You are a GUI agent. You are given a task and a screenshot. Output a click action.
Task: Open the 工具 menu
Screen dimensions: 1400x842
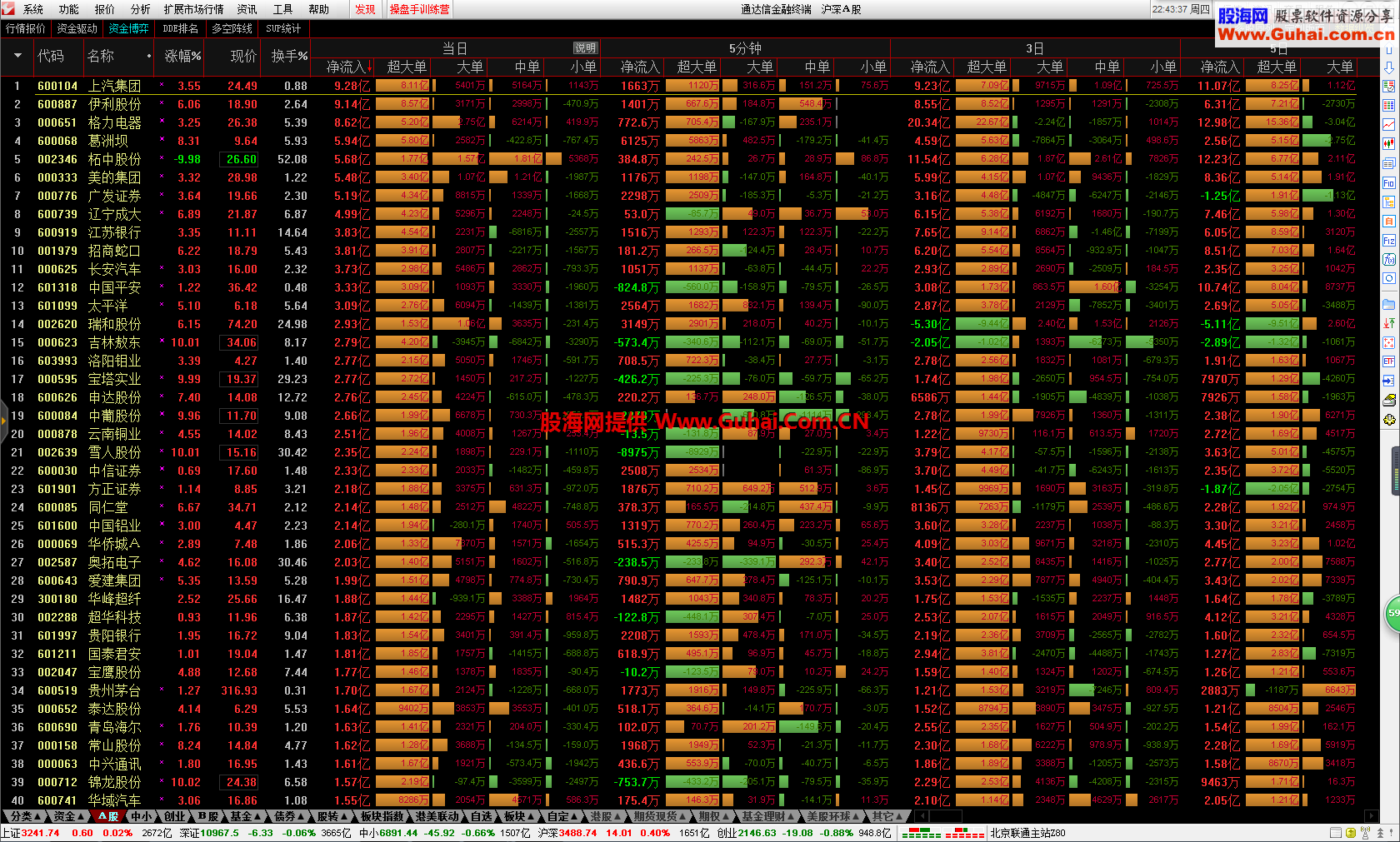pyautogui.click(x=283, y=9)
